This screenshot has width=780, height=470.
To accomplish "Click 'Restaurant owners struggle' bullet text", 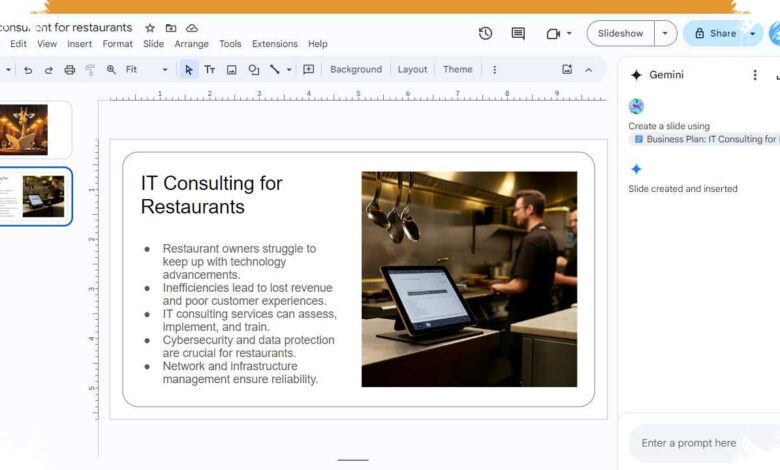I will click(239, 262).
